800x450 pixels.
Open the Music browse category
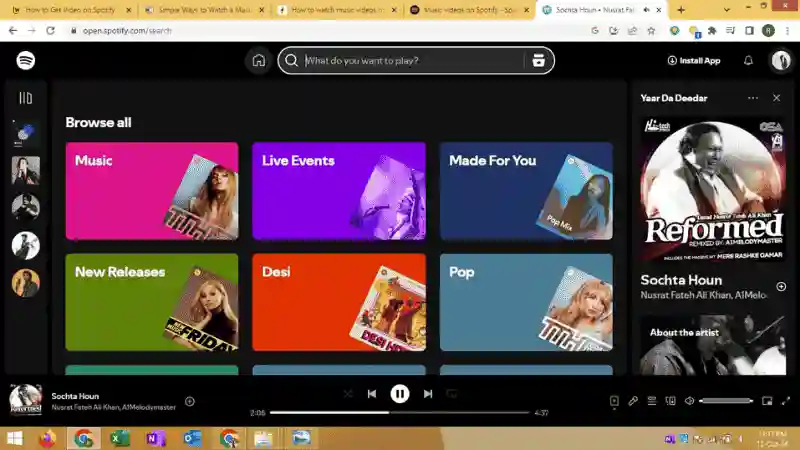pos(152,191)
